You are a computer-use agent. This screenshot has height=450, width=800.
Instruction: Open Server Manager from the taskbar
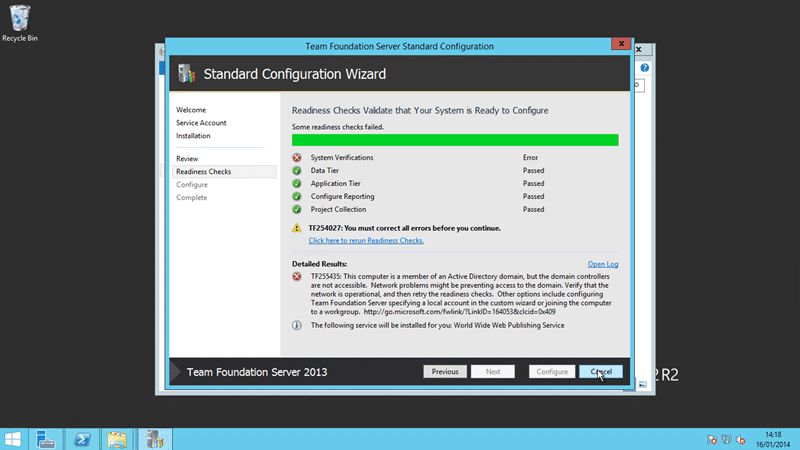point(45,439)
